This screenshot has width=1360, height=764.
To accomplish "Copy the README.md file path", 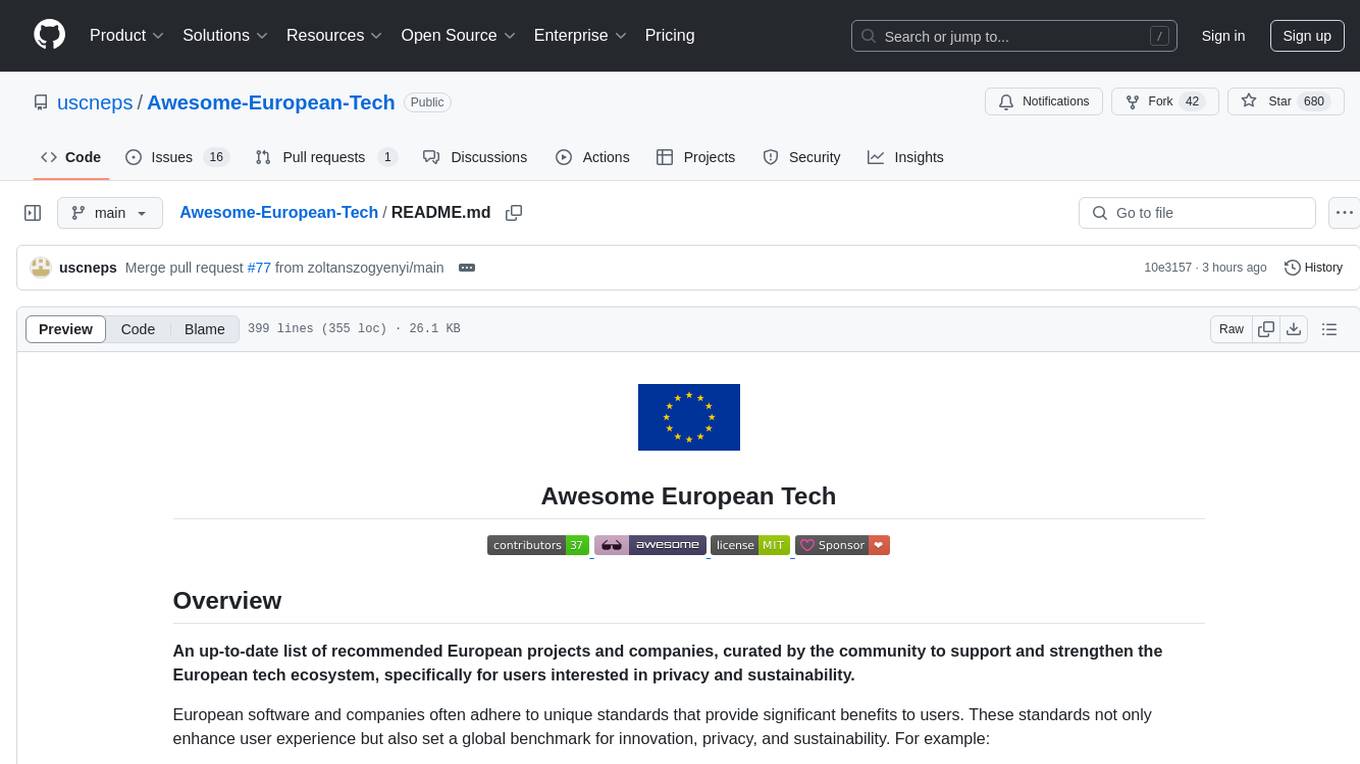I will (x=514, y=213).
